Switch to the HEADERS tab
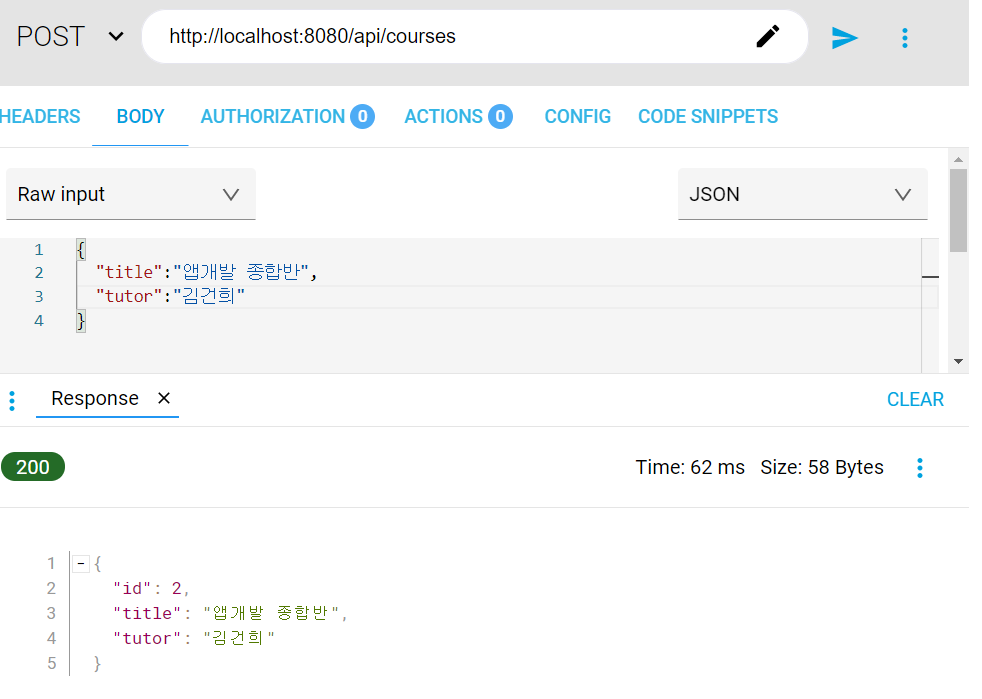Screen dimensions: 982x699 (40, 116)
